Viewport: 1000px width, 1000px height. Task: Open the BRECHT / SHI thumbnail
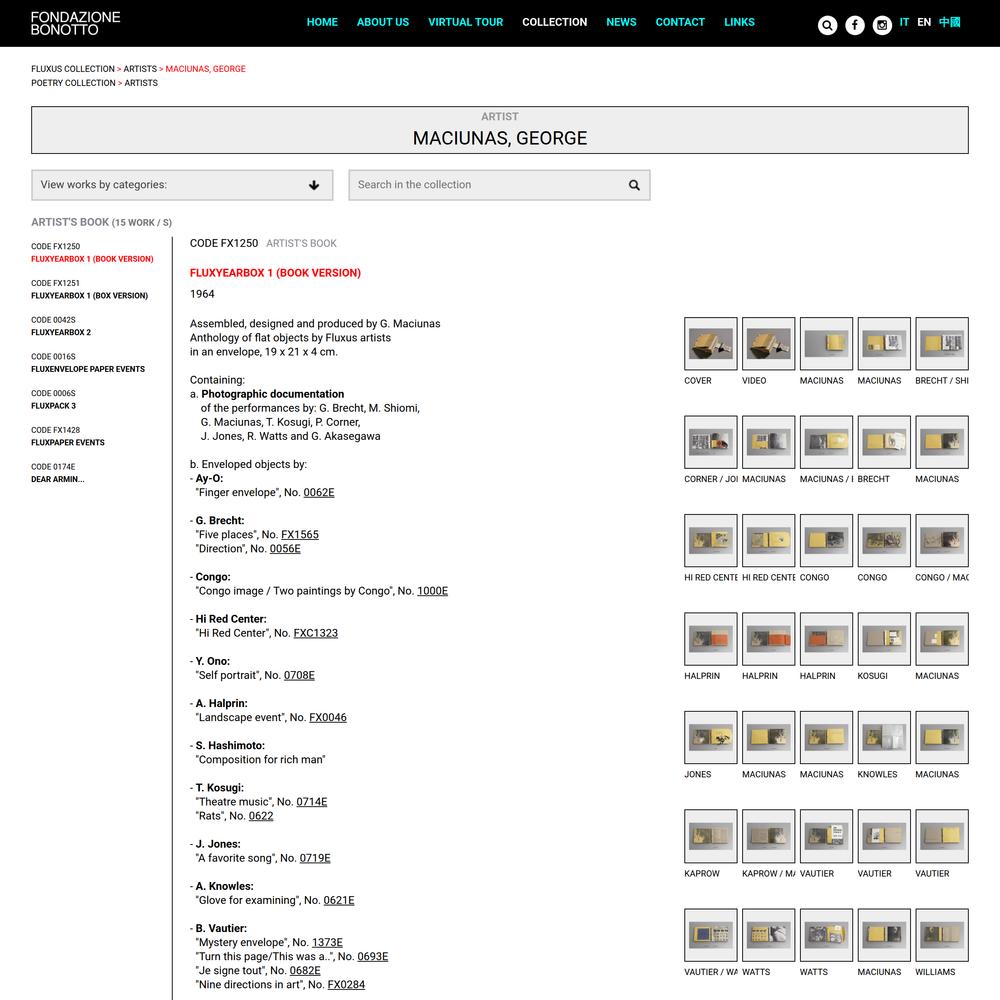coord(942,344)
